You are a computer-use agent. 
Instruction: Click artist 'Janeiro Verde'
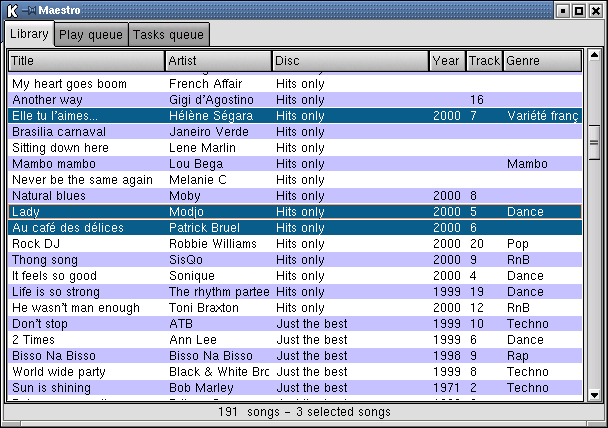click(x=209, y=132)
